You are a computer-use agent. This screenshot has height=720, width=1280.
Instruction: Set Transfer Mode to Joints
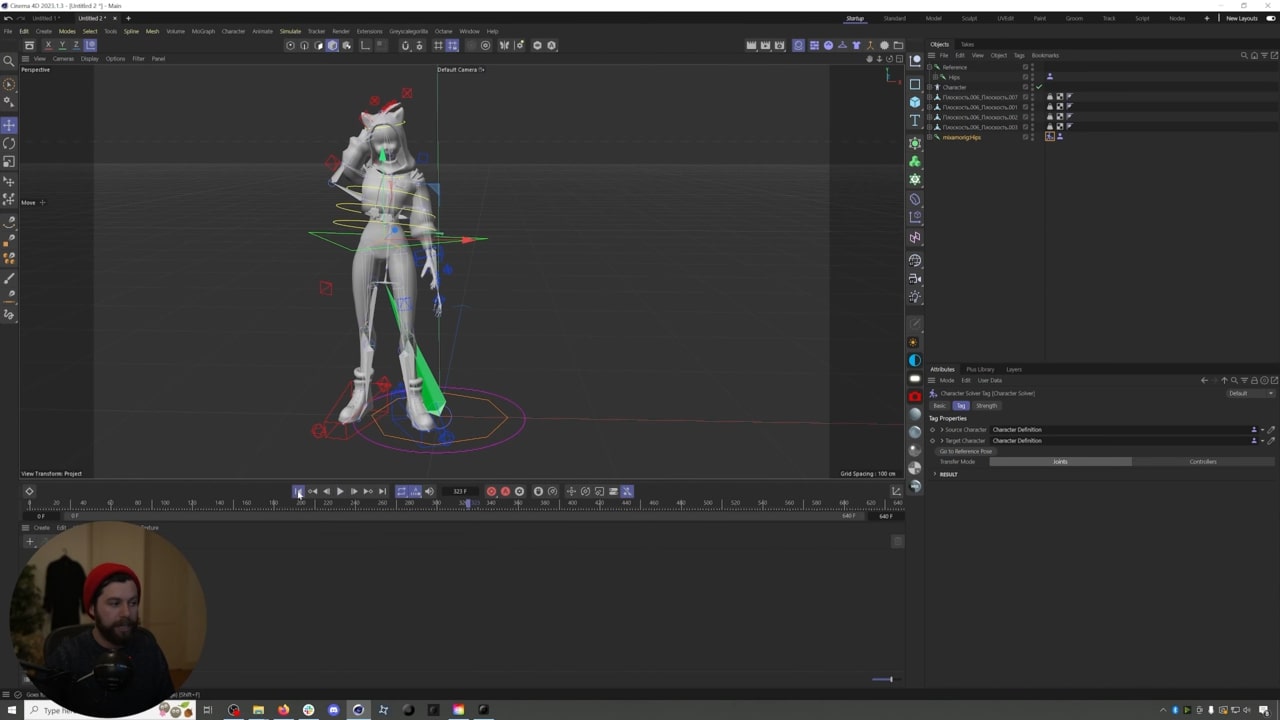(1060, 462)
